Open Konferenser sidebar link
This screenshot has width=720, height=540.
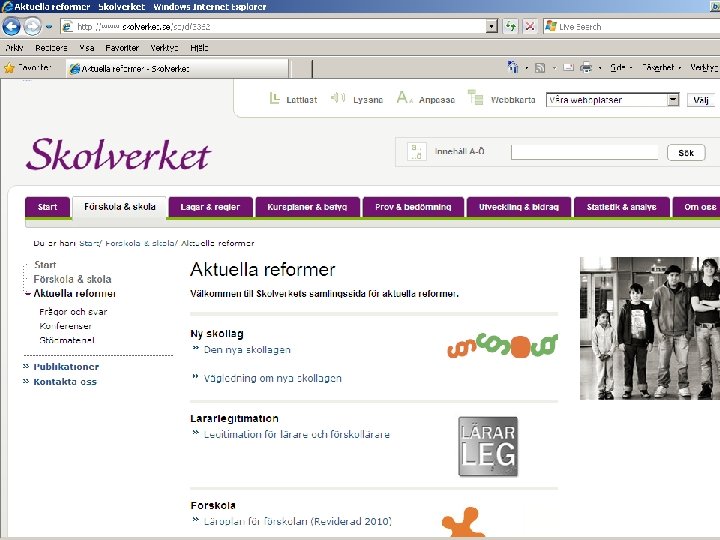65,326
